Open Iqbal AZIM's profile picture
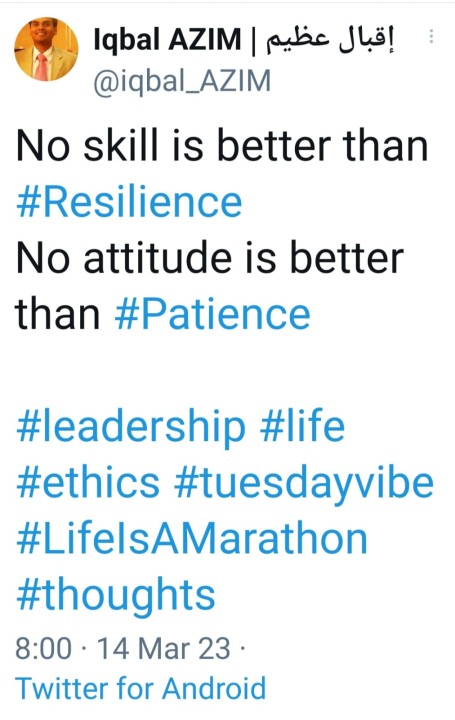 tap(46, 49)
